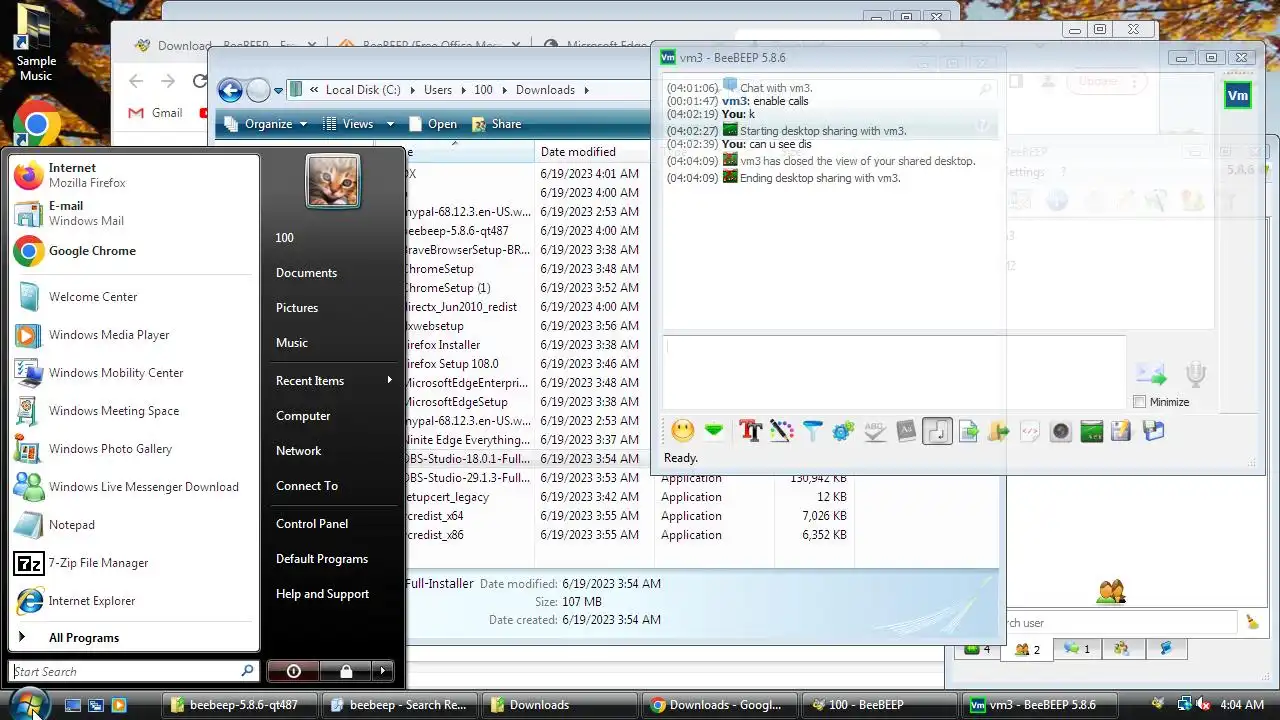Toggle the return-key-to-send button
This screenshot has height=720, width=1280.
[x=937, y=431]
